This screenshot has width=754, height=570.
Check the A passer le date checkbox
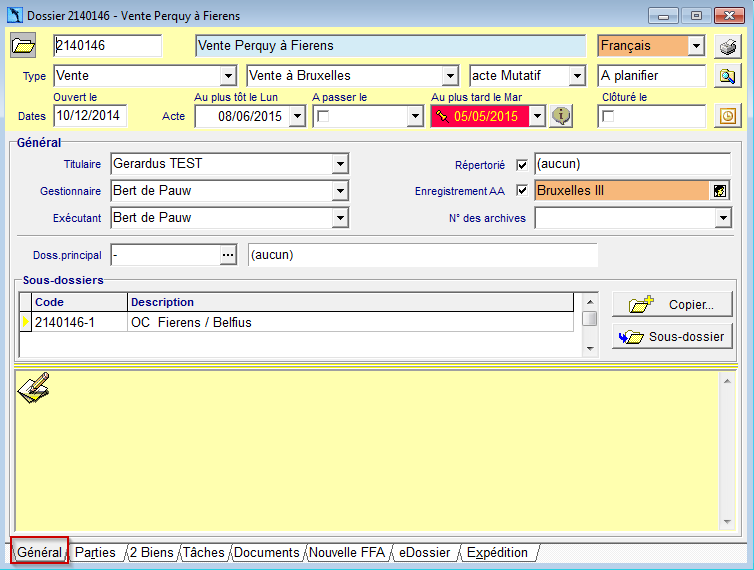point(324,116)
